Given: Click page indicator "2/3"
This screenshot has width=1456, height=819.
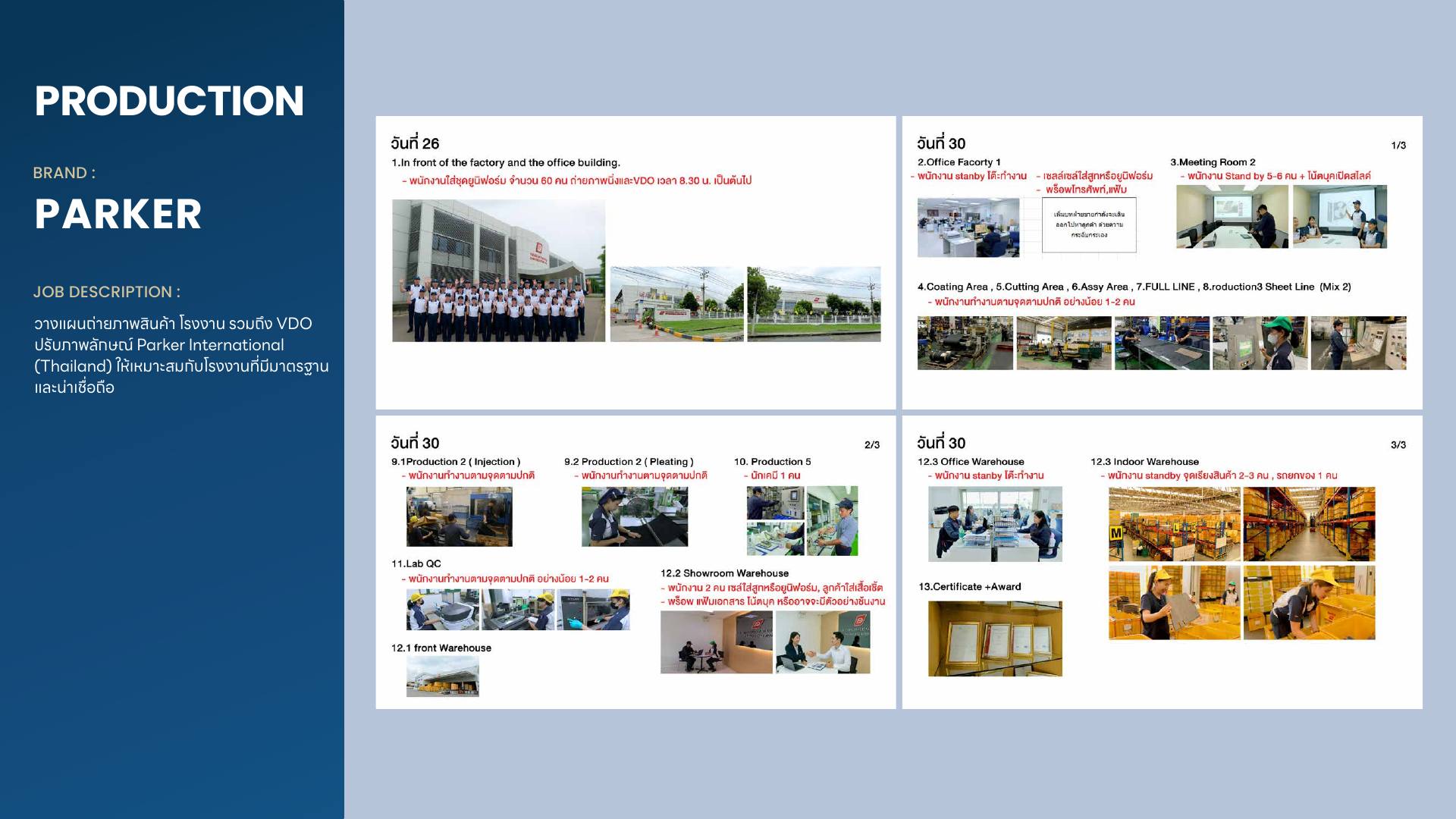Looking at the screenshot, I should 872,444.
